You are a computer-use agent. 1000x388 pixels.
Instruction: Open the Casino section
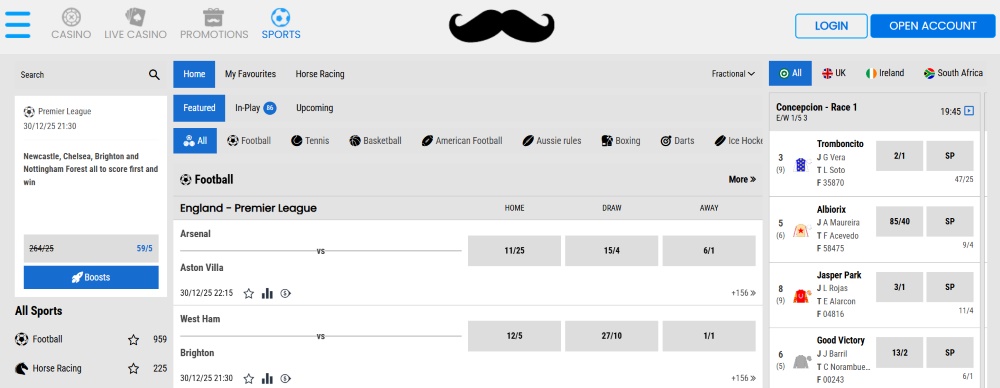71,24
